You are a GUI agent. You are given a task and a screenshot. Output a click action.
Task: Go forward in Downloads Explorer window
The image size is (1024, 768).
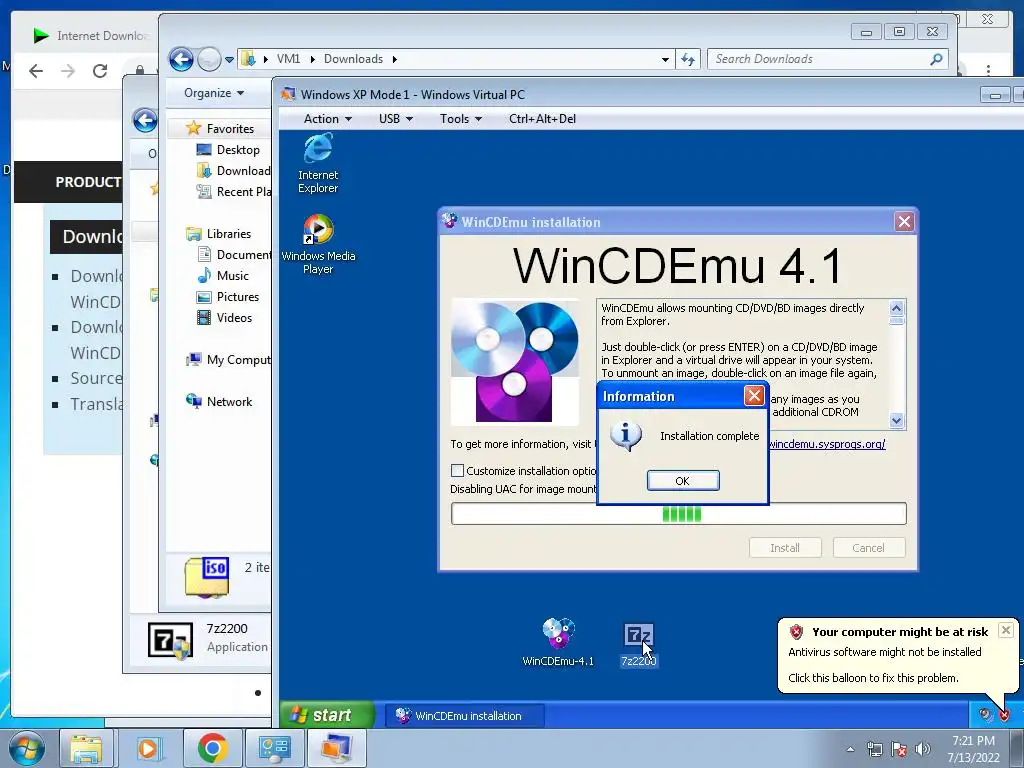coord(209,59)
